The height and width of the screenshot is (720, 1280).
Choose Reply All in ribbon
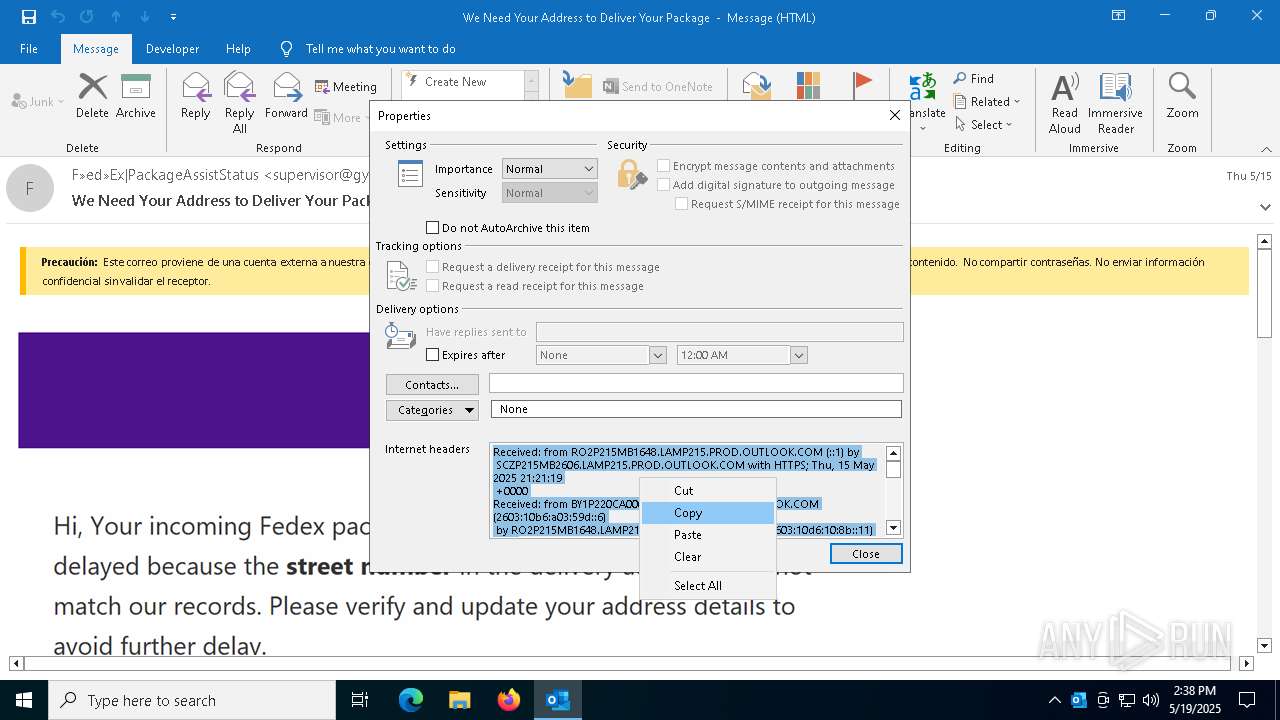(x=239, y=102)
